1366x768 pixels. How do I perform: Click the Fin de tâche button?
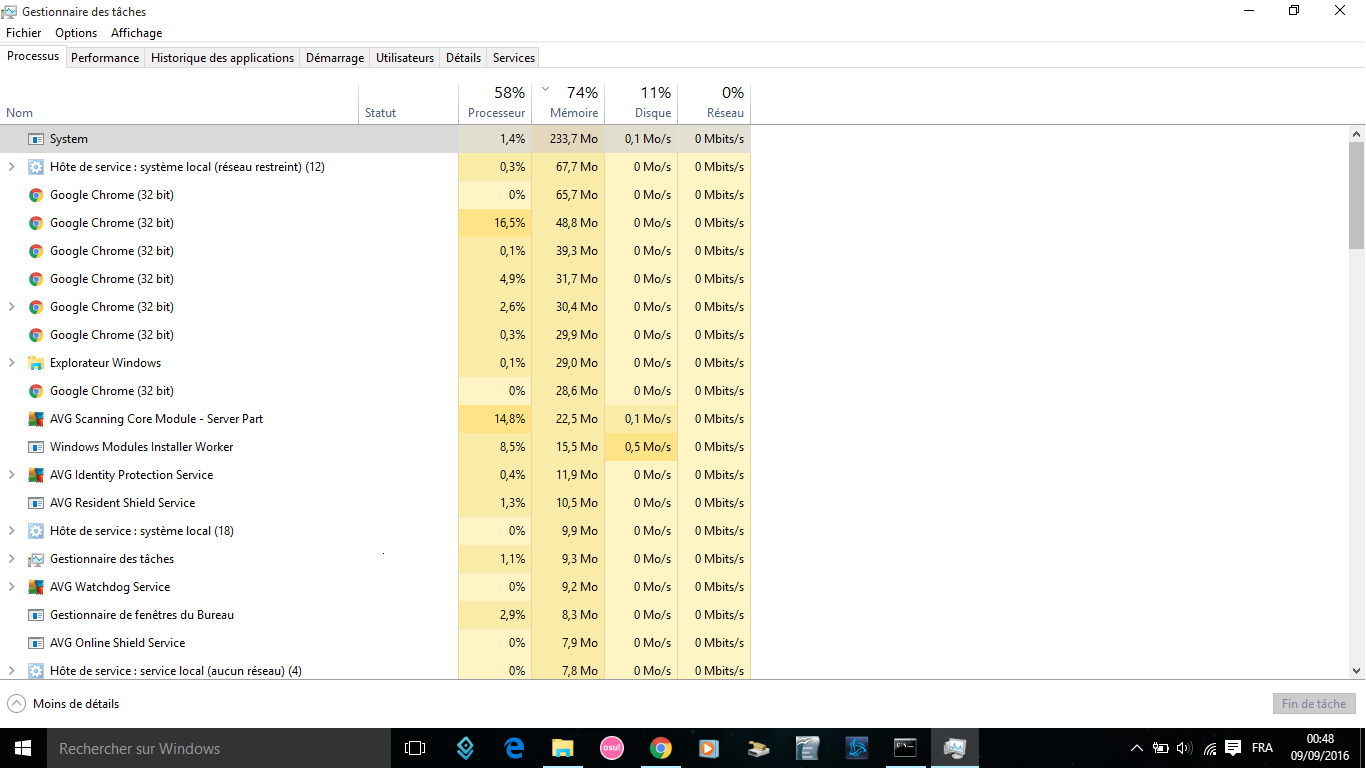1314,704
